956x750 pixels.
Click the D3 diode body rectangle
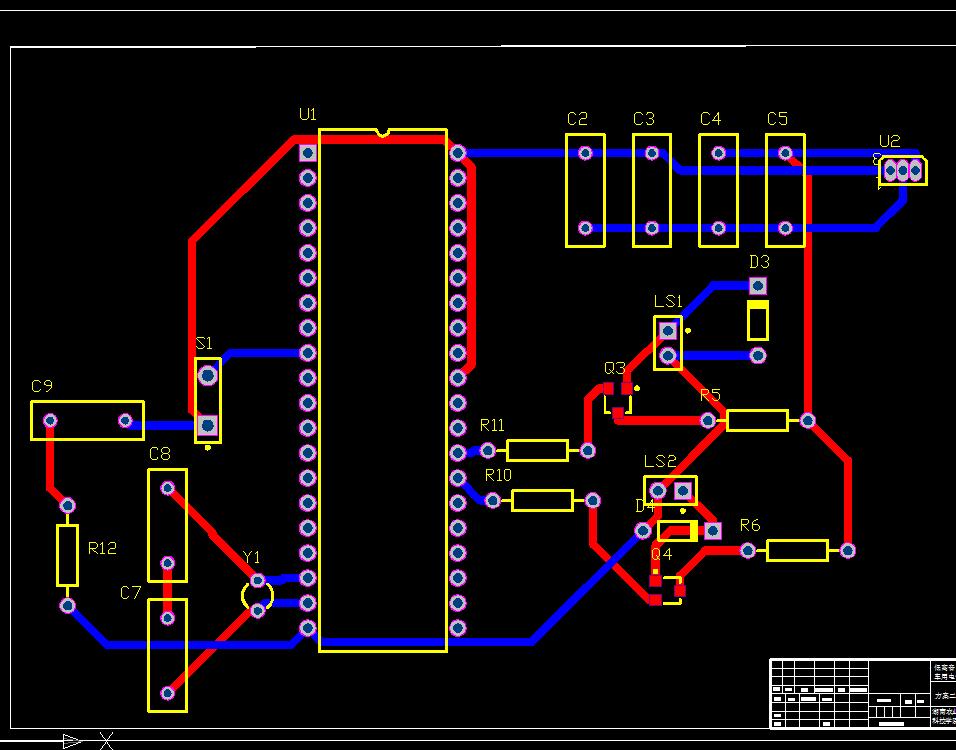758,320
